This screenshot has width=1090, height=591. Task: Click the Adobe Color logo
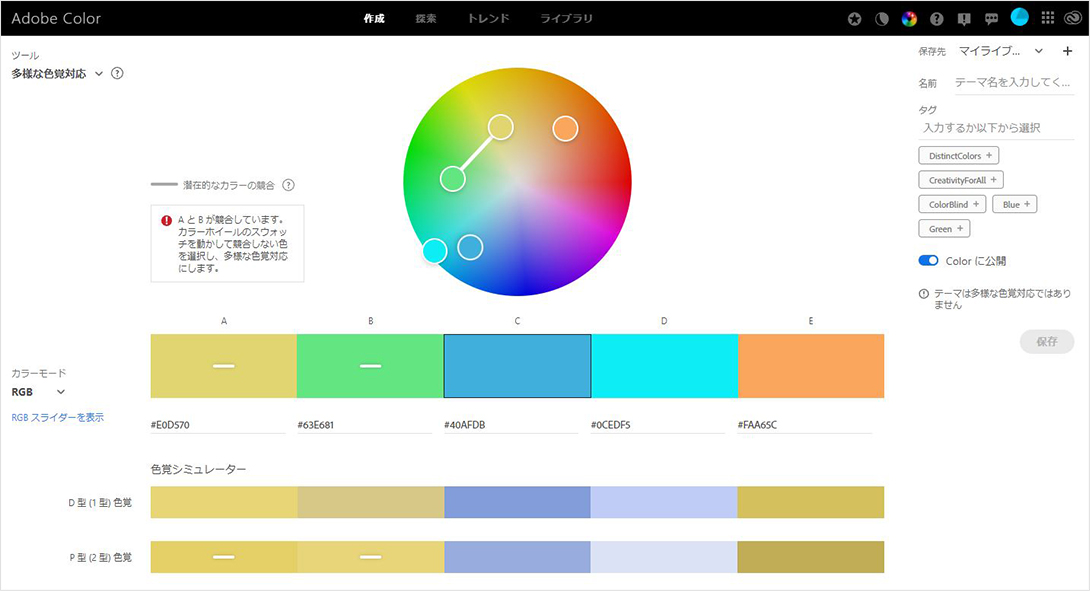tap(56, 19)
